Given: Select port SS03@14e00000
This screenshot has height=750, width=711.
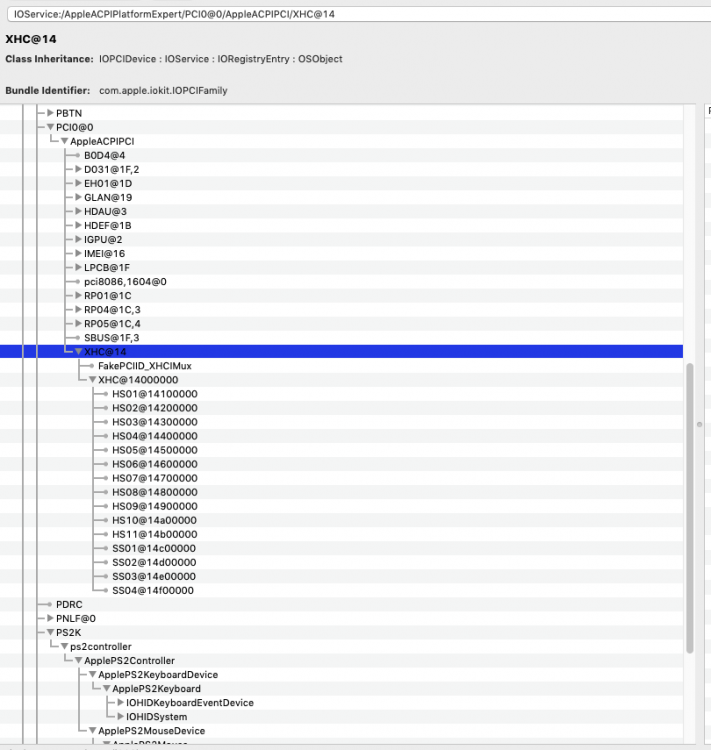Looking at the screenshot, I should pyautogui.click(x=154, y=576).
